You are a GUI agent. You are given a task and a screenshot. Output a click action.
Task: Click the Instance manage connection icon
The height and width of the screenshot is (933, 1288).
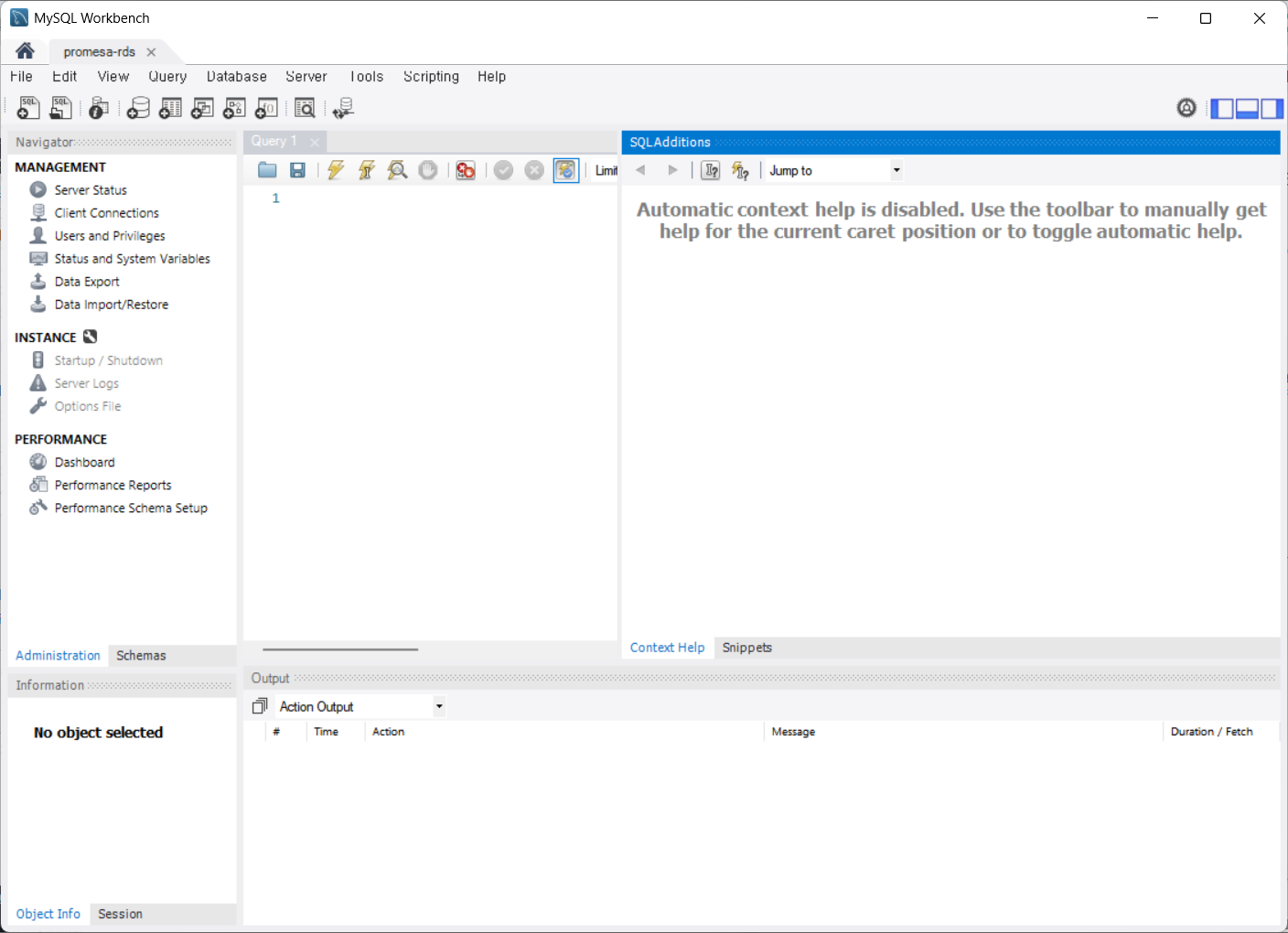90,337
